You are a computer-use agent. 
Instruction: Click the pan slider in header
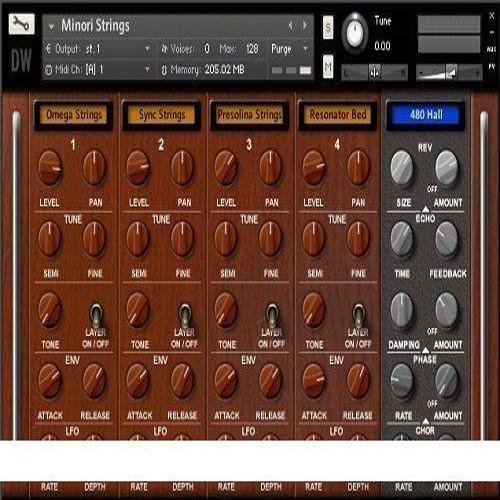pos(374,72)
